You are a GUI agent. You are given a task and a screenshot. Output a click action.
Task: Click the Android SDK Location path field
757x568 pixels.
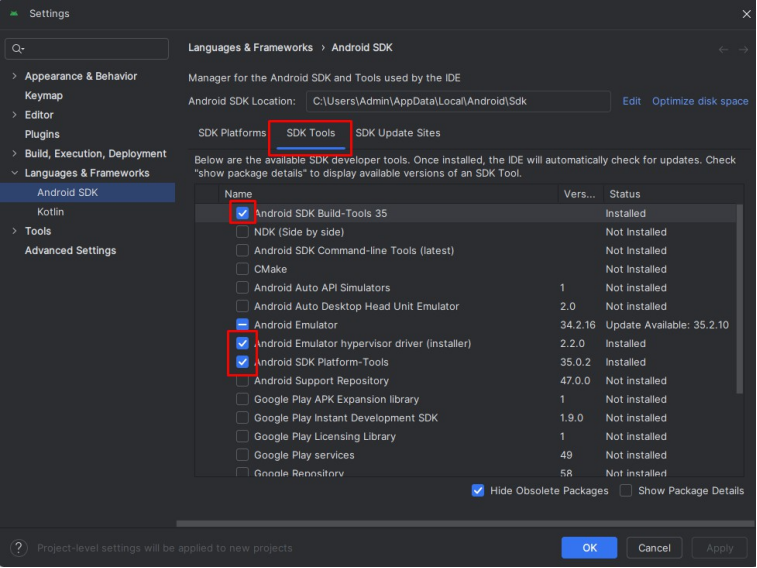pos(457,101)
